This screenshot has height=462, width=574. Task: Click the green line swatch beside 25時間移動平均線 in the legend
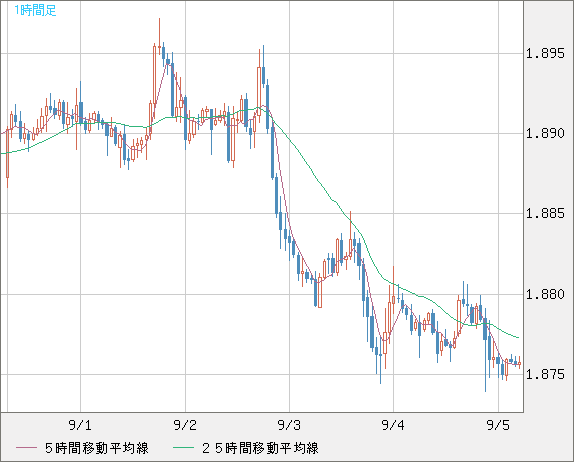click(x=183, y=448)
